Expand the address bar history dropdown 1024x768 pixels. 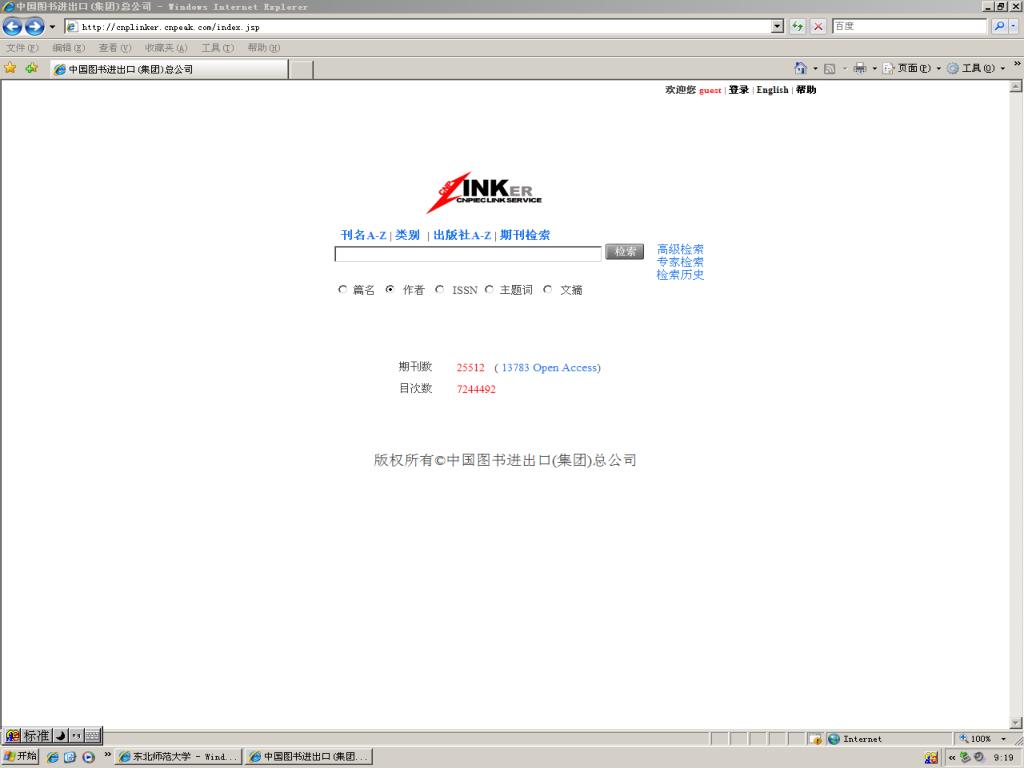coord(777,26)
